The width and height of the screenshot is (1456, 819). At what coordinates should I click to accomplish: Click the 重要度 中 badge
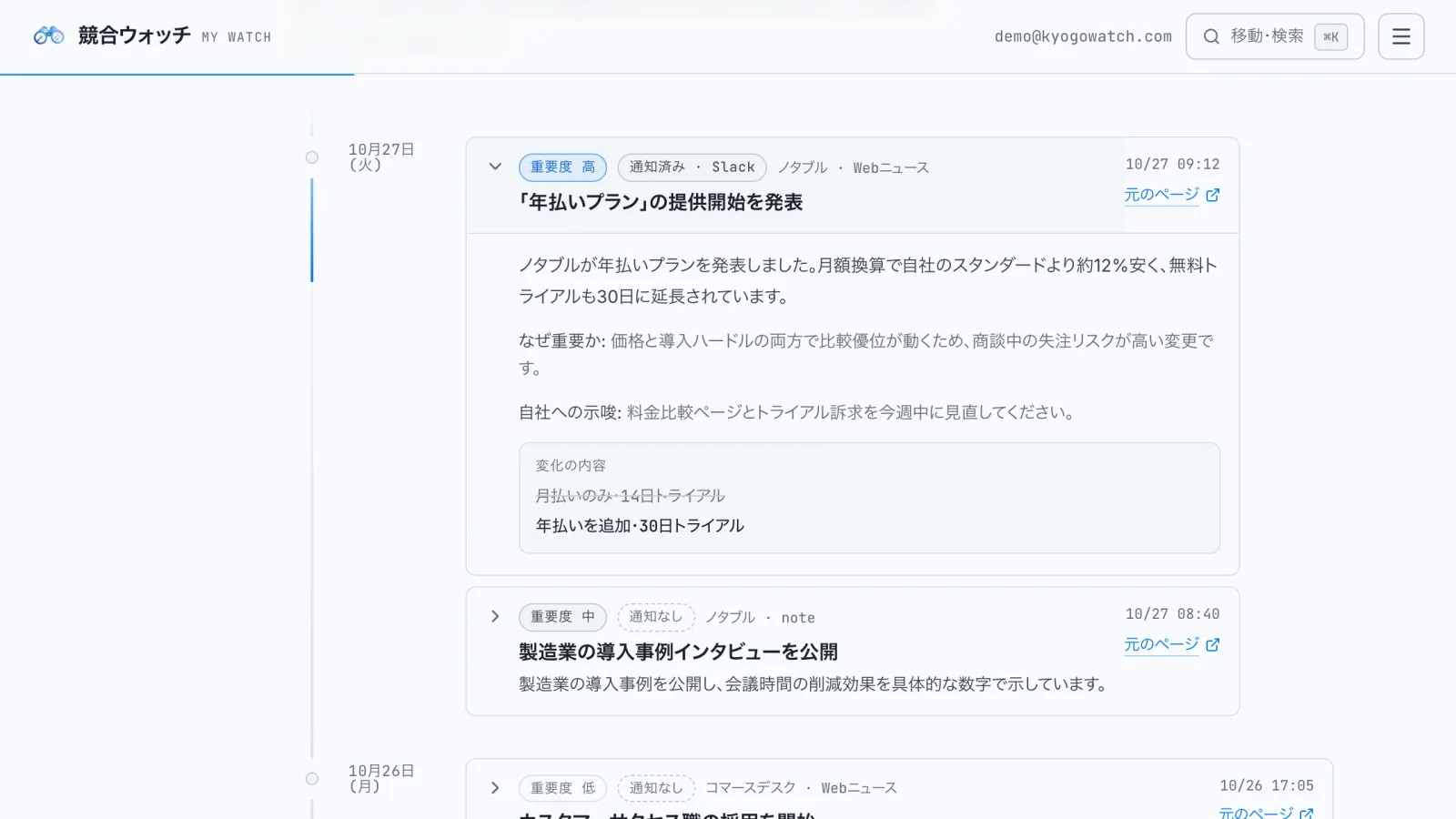click(562, 617)
